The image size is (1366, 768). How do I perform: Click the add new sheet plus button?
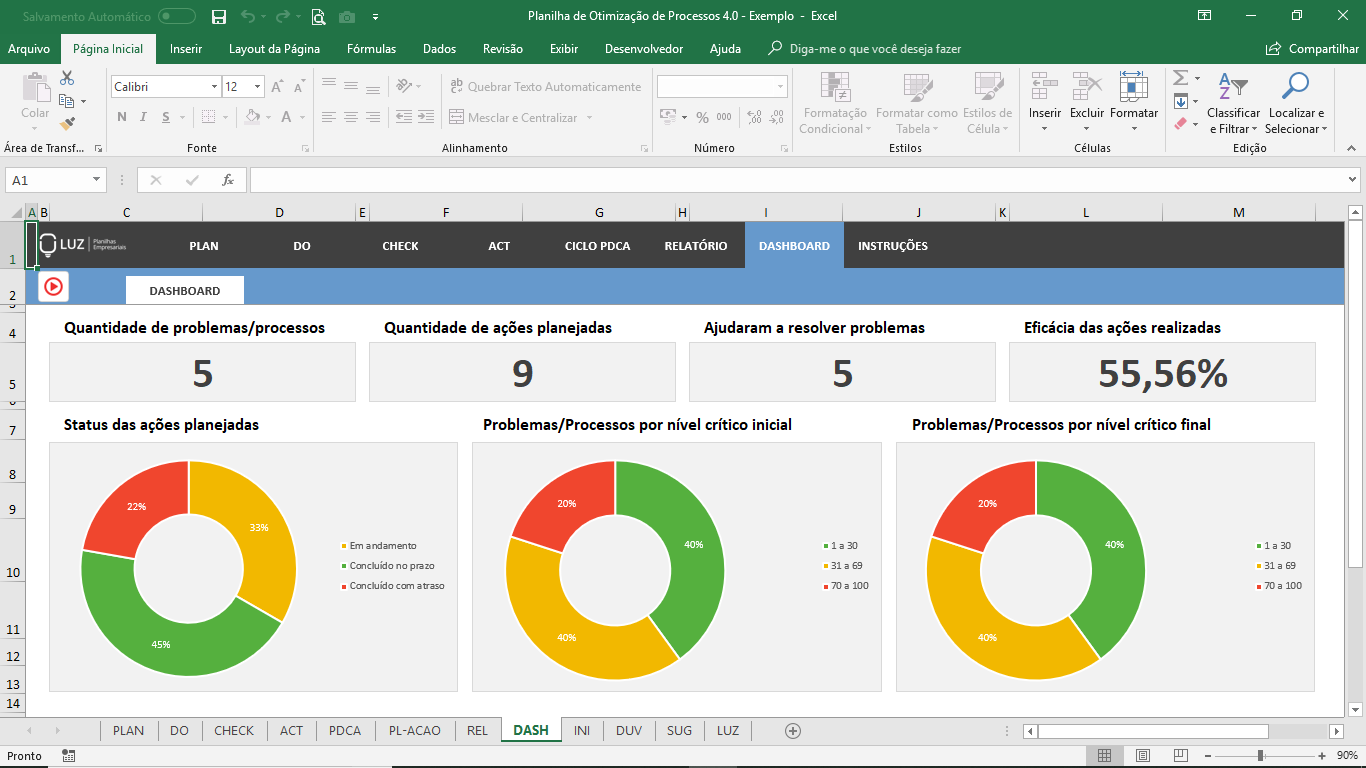pos(793,731)
